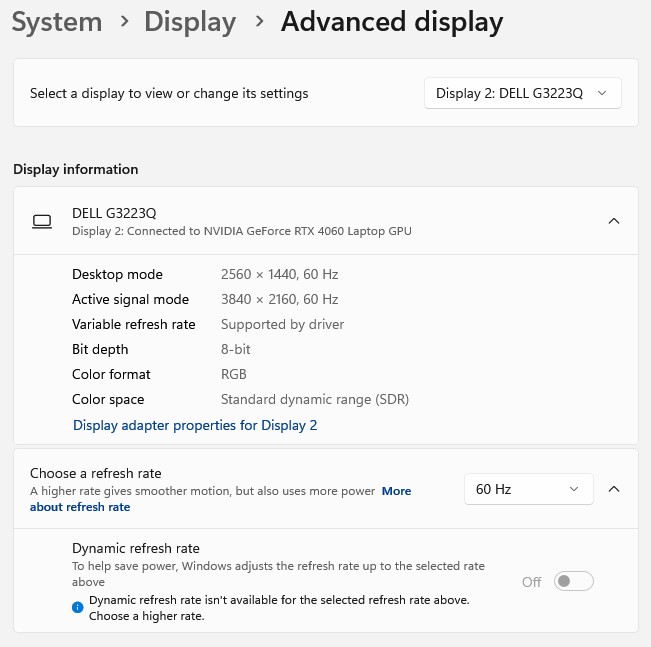The height and width of the screenshot is (647, 651).
Task: Click the Select a display to view text
Action: click(169, 93)
